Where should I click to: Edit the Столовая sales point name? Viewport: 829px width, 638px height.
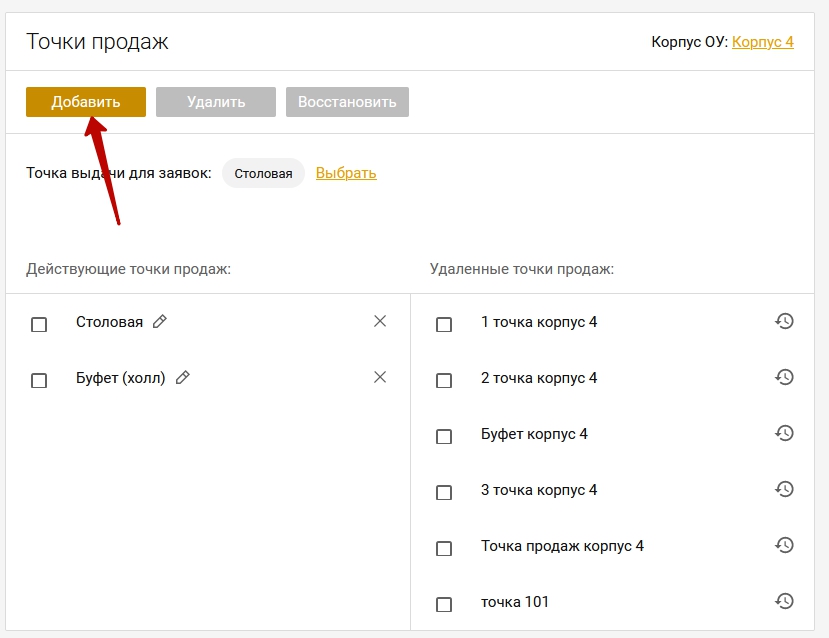pyautogui.click(x=160, y=321)
